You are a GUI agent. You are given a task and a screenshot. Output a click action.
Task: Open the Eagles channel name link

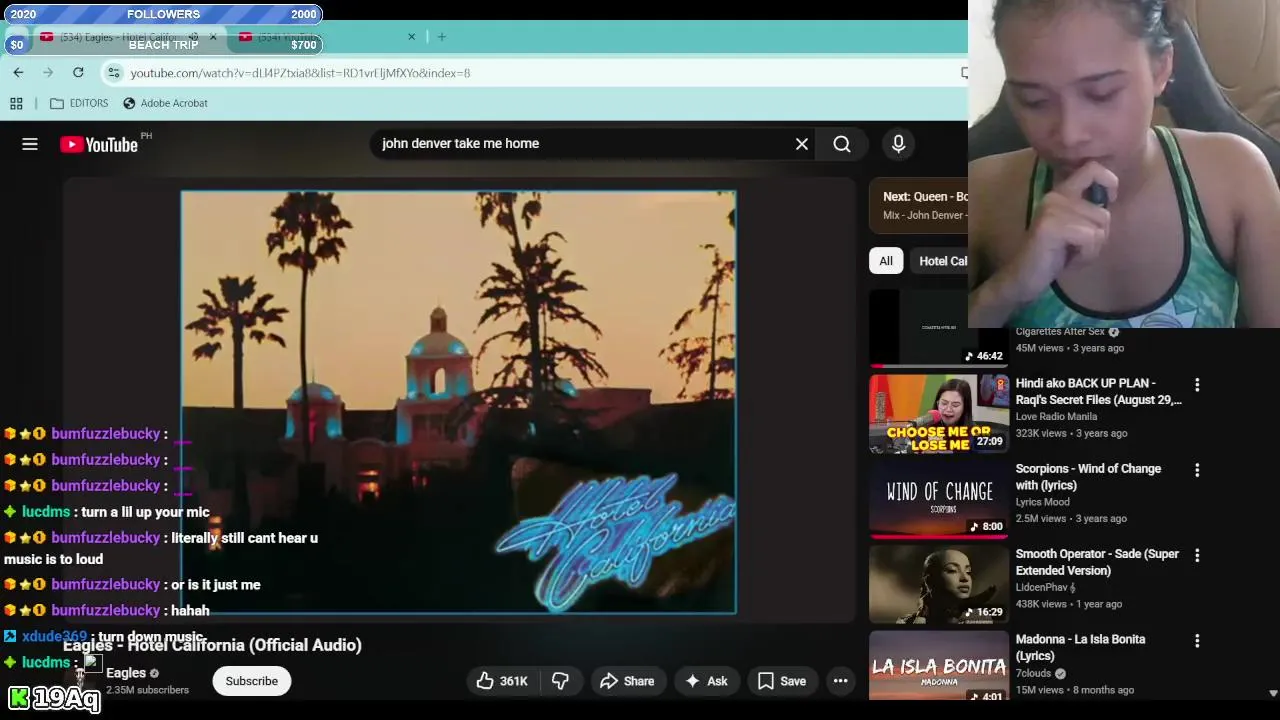pos(126,673)
